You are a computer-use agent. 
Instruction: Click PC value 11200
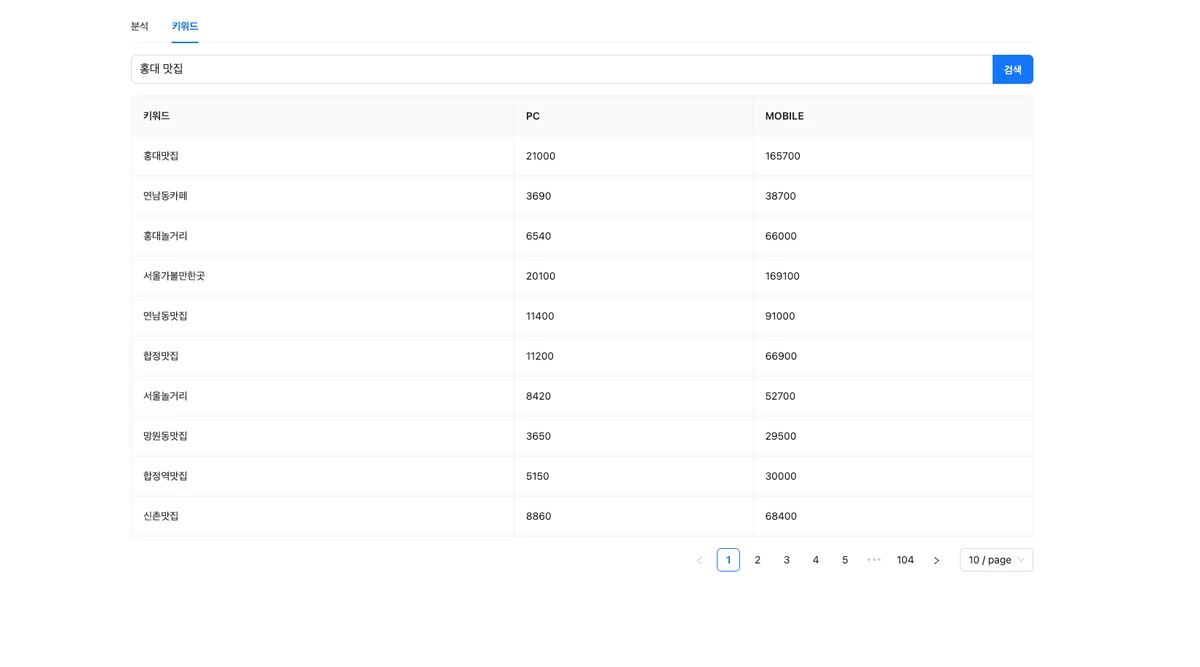540,356
